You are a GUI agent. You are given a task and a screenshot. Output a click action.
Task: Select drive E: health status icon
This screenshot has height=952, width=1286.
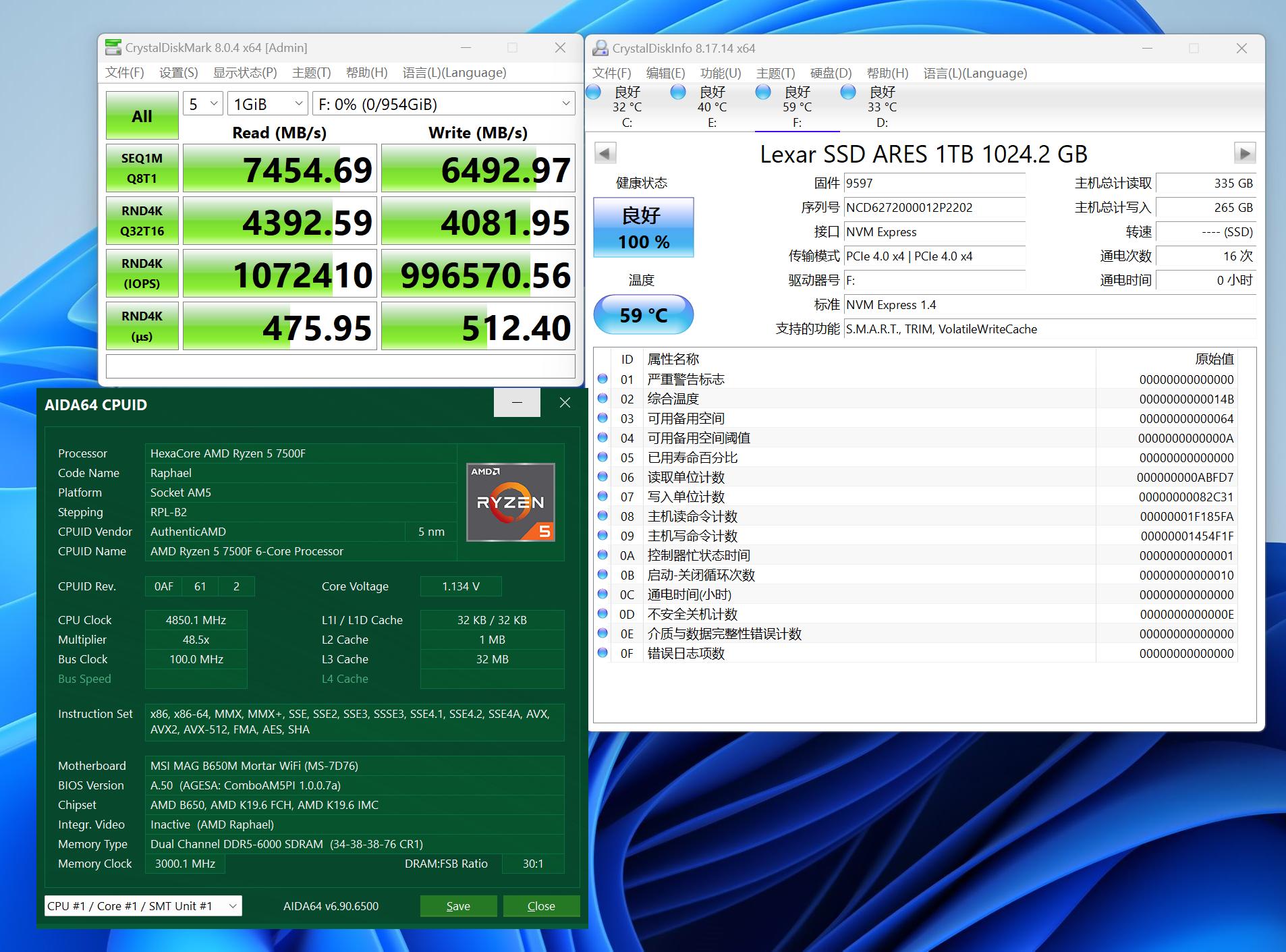[x=679, y=92]
